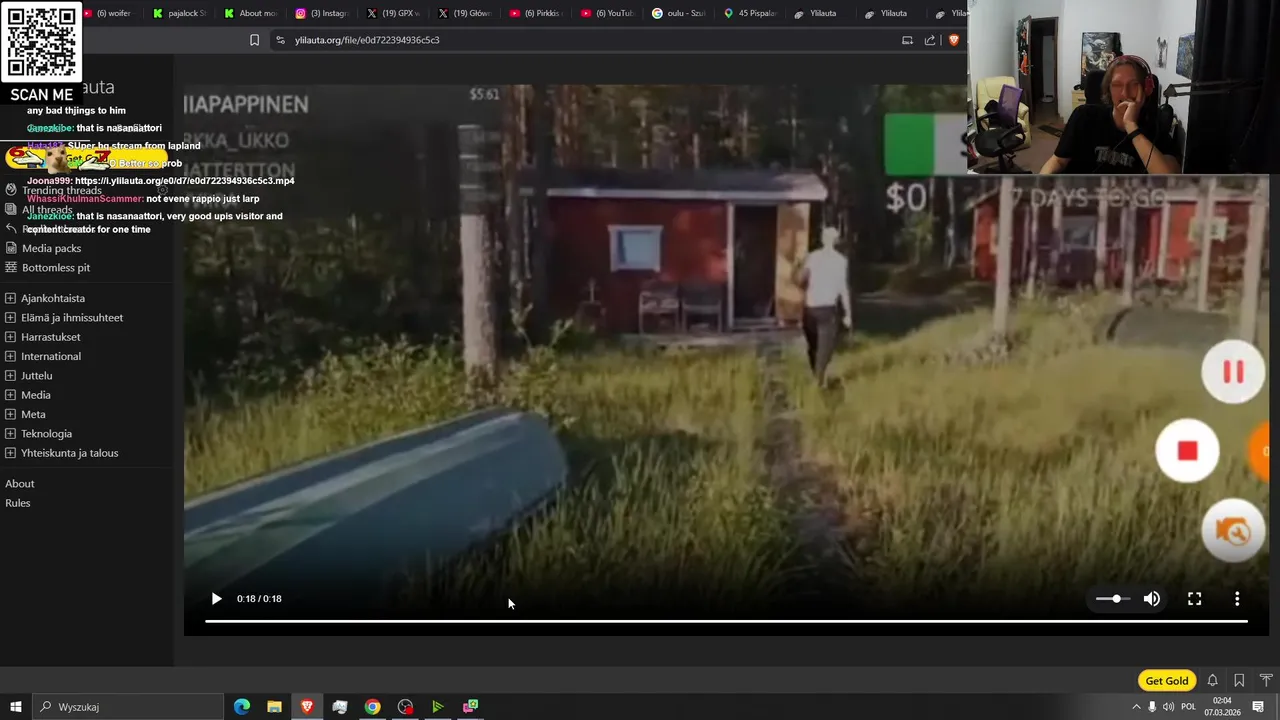Open File Explorer from taskbar
The image size is (1280, 720).
click(274, 707)
